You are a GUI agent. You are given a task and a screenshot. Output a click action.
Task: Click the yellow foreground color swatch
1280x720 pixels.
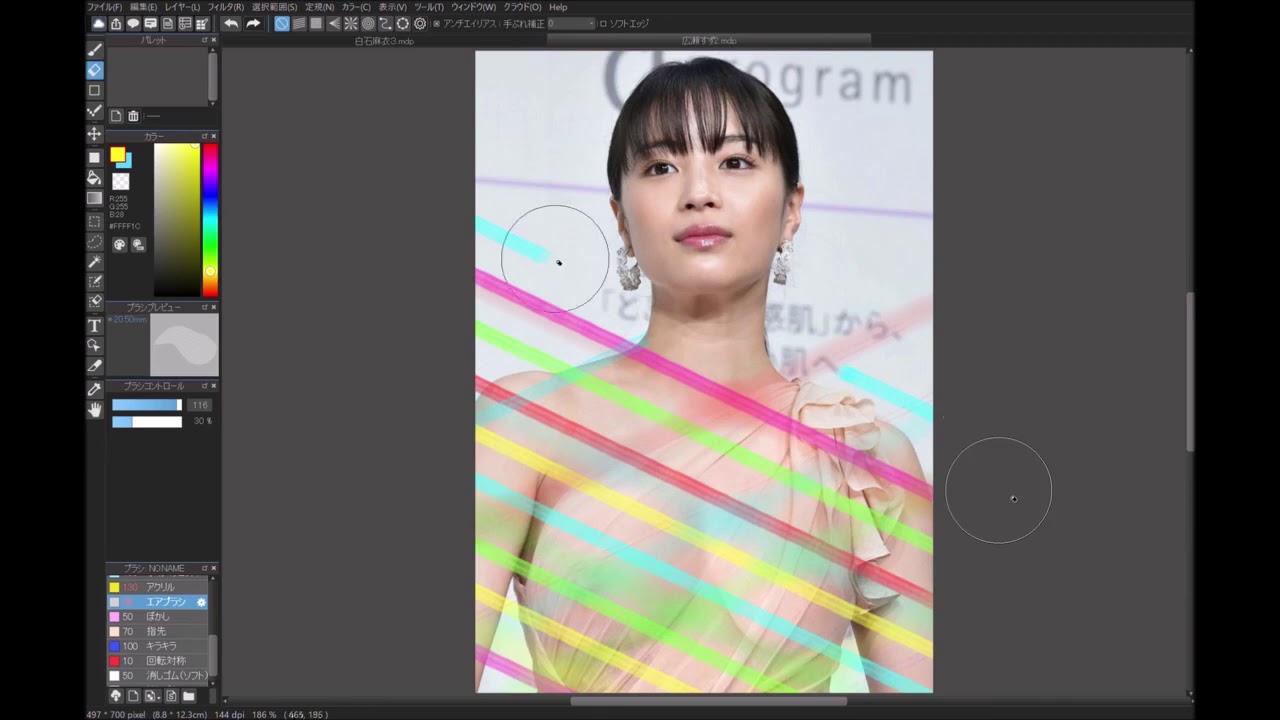pyautogui.click(x=117, y=154)
